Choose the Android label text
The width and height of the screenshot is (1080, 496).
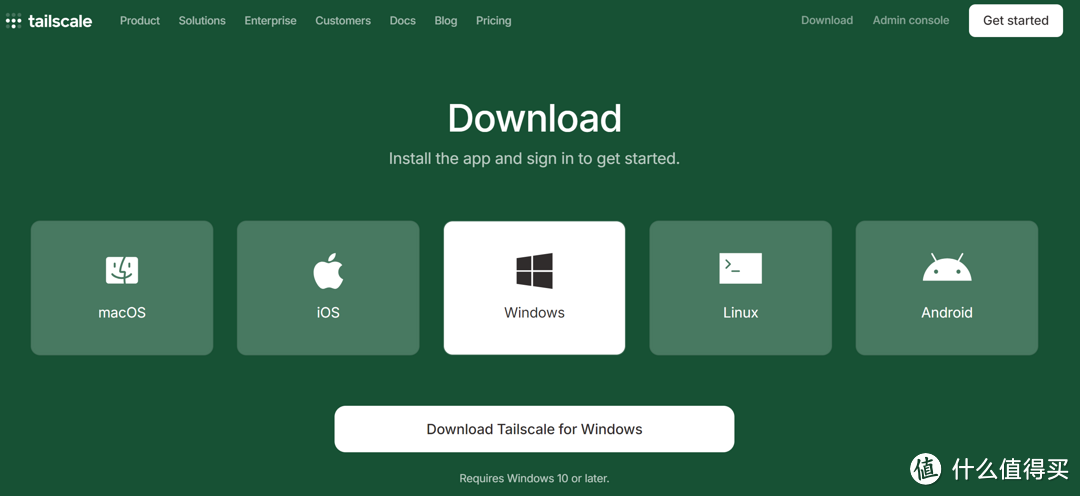coord(947,313)
